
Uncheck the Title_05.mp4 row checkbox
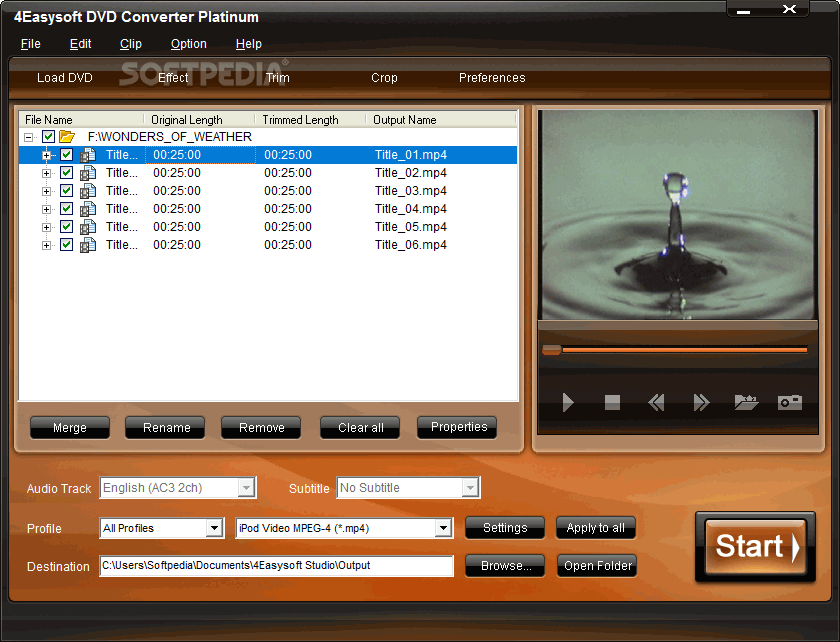pyautogui.click(x=66, y=227)
